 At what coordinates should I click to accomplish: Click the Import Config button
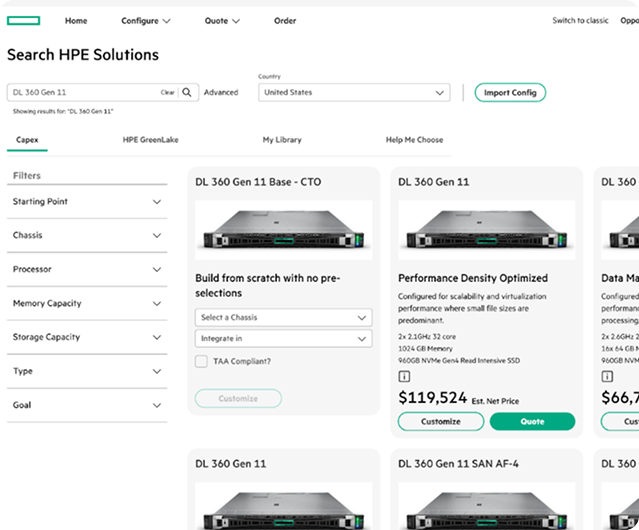[x=510, y=92]
